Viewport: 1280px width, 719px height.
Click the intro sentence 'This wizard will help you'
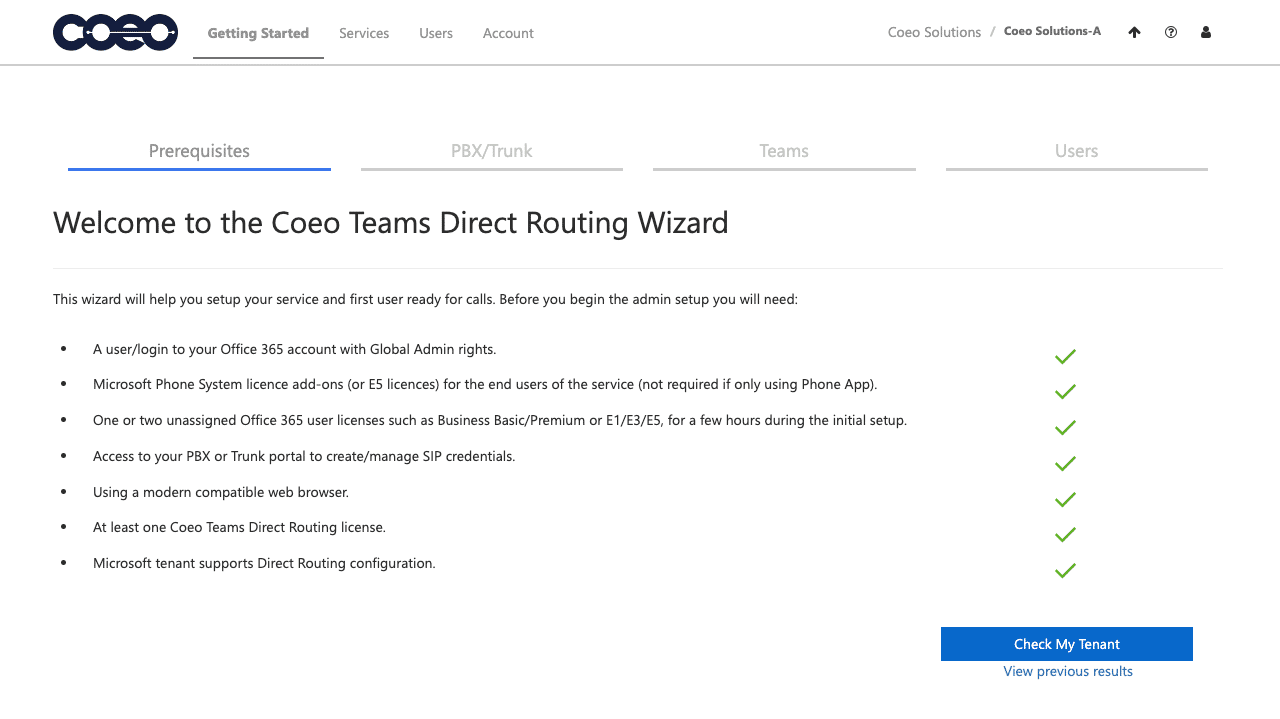[x=425, y=299]
